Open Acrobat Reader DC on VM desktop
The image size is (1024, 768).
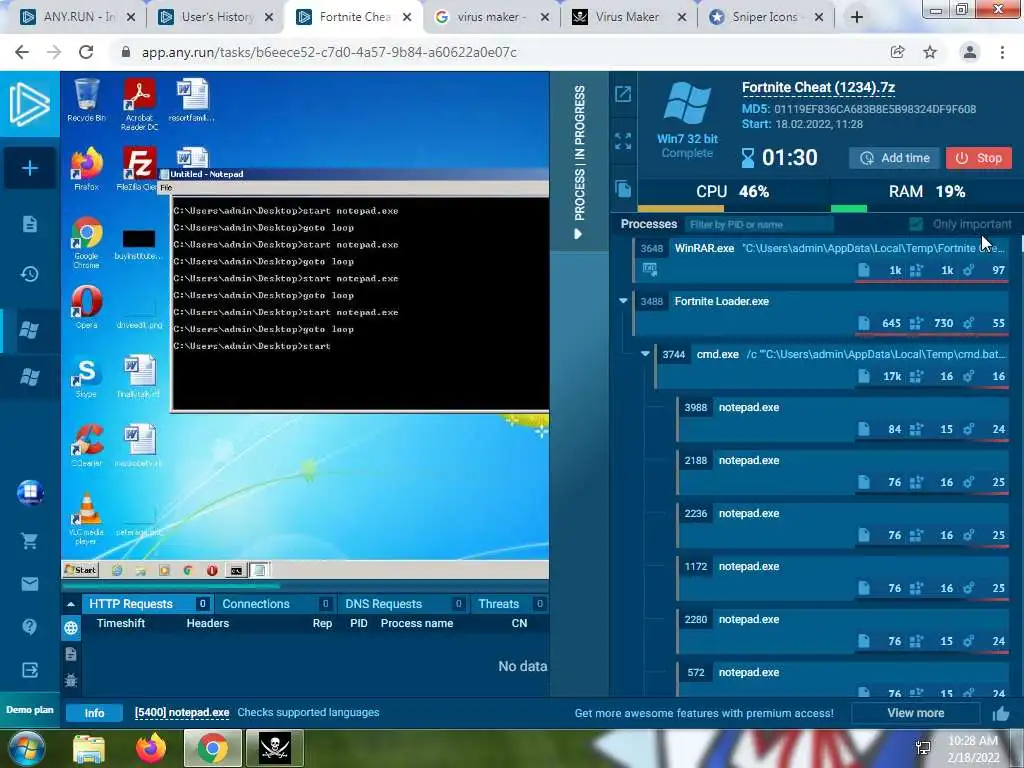(x=139, y=104)
